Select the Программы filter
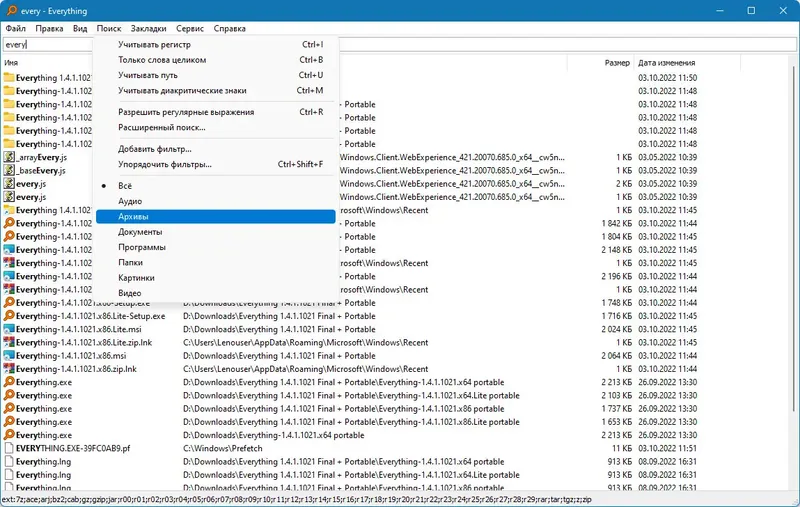 click(x=216, y=247)
